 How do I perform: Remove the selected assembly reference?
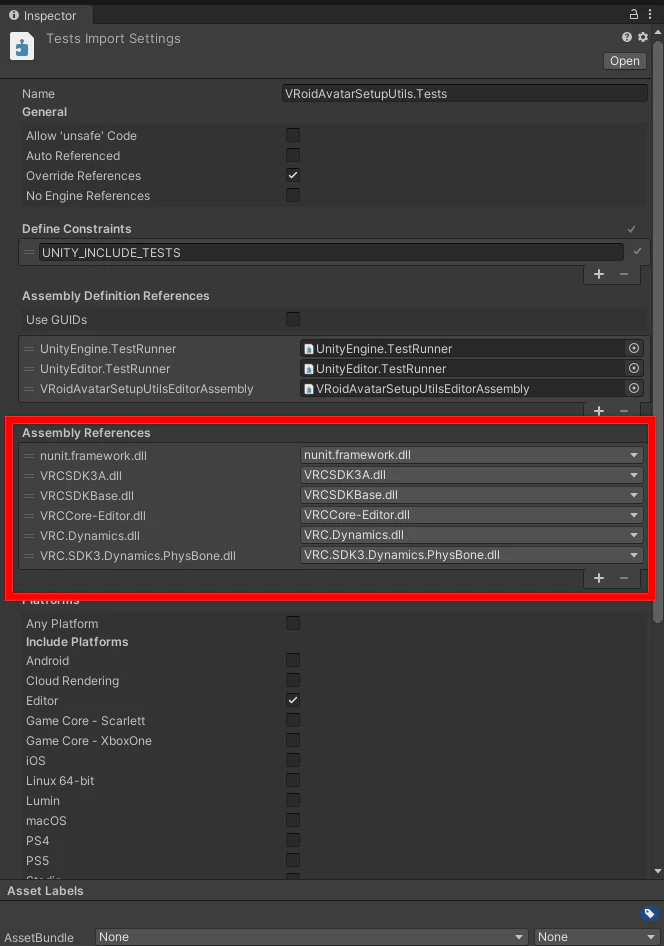click(624, 578)
